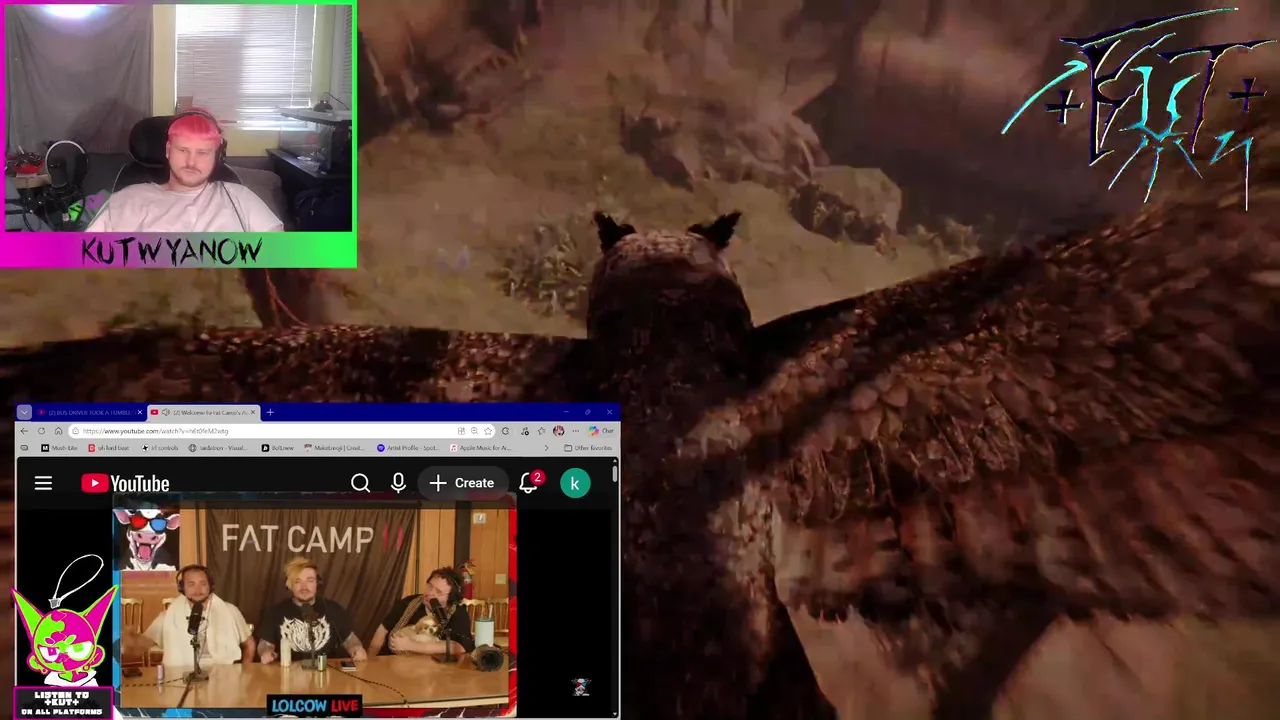Reload the browser page
Screen dimensions: 1280x720
pyautogui.click(x=41, y=431)
